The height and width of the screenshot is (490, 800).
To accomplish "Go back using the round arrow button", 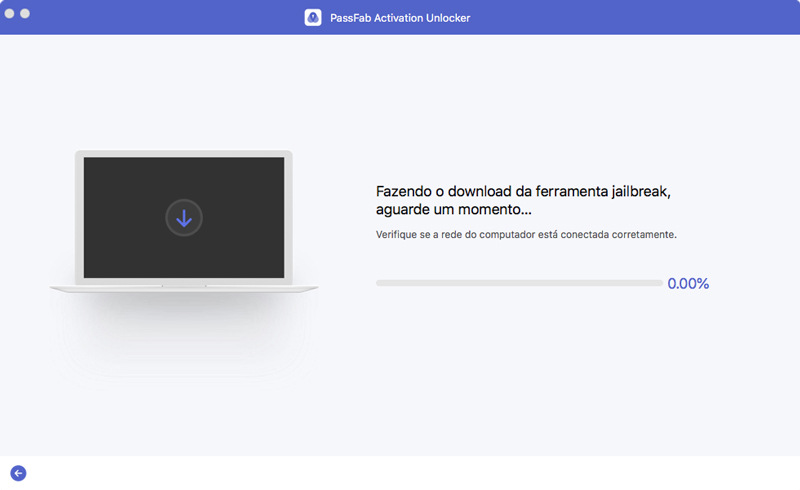I will pyautogui.click(x=18, y=473).
